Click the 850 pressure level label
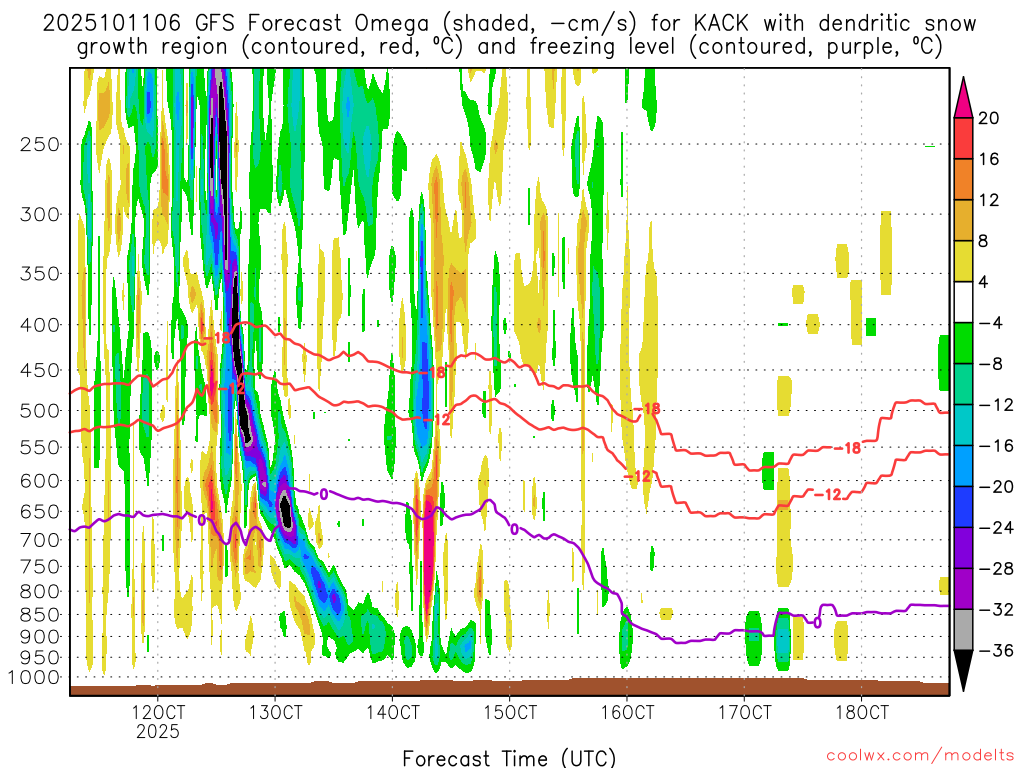 (40, 615)
